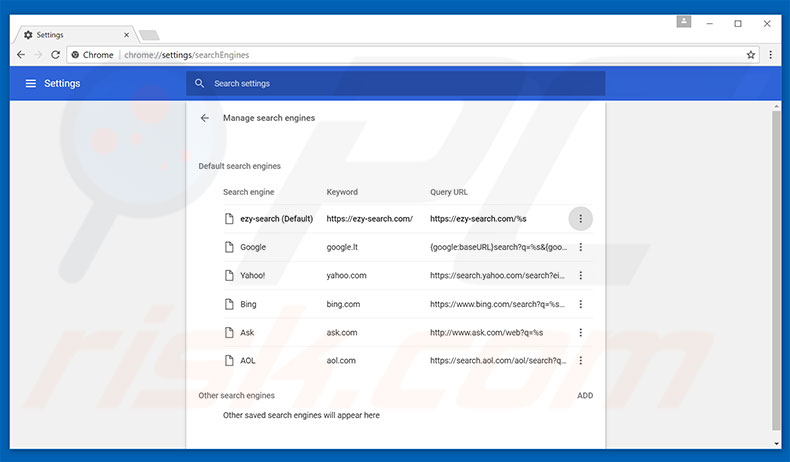Click the AOL engine name

[248, 361]
